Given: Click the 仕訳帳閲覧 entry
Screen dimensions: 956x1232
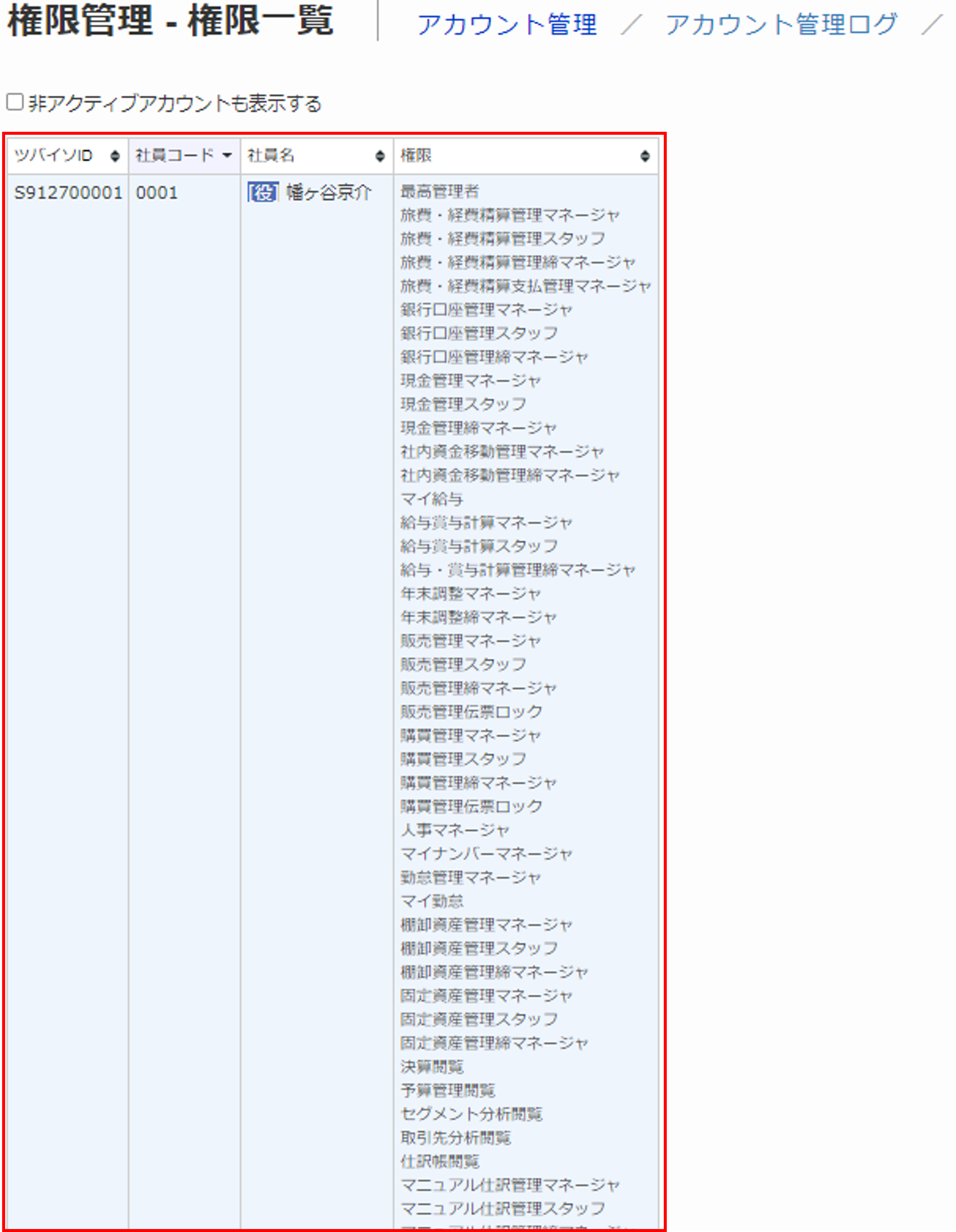Looking at the screenshot, I should coord(440,1162).
